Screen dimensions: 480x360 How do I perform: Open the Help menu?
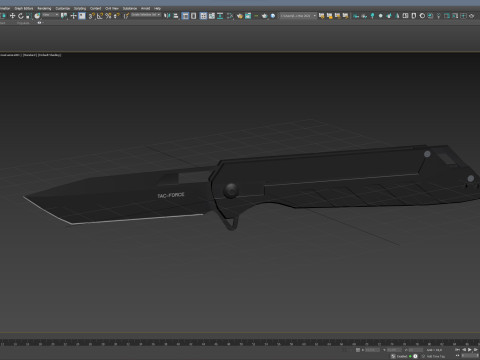coord(158,8)
